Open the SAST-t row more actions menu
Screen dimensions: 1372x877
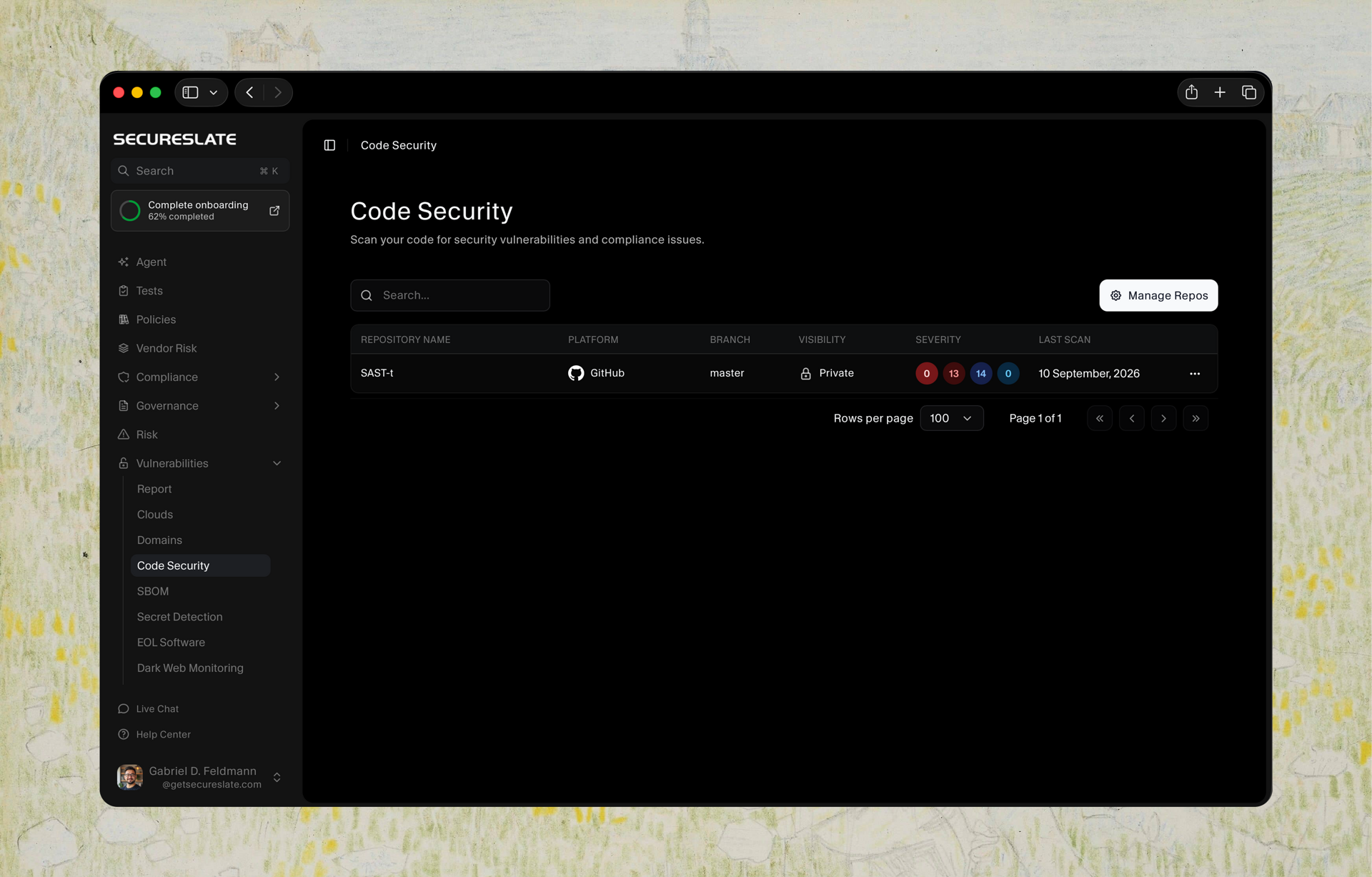(x=1195, y=373)
